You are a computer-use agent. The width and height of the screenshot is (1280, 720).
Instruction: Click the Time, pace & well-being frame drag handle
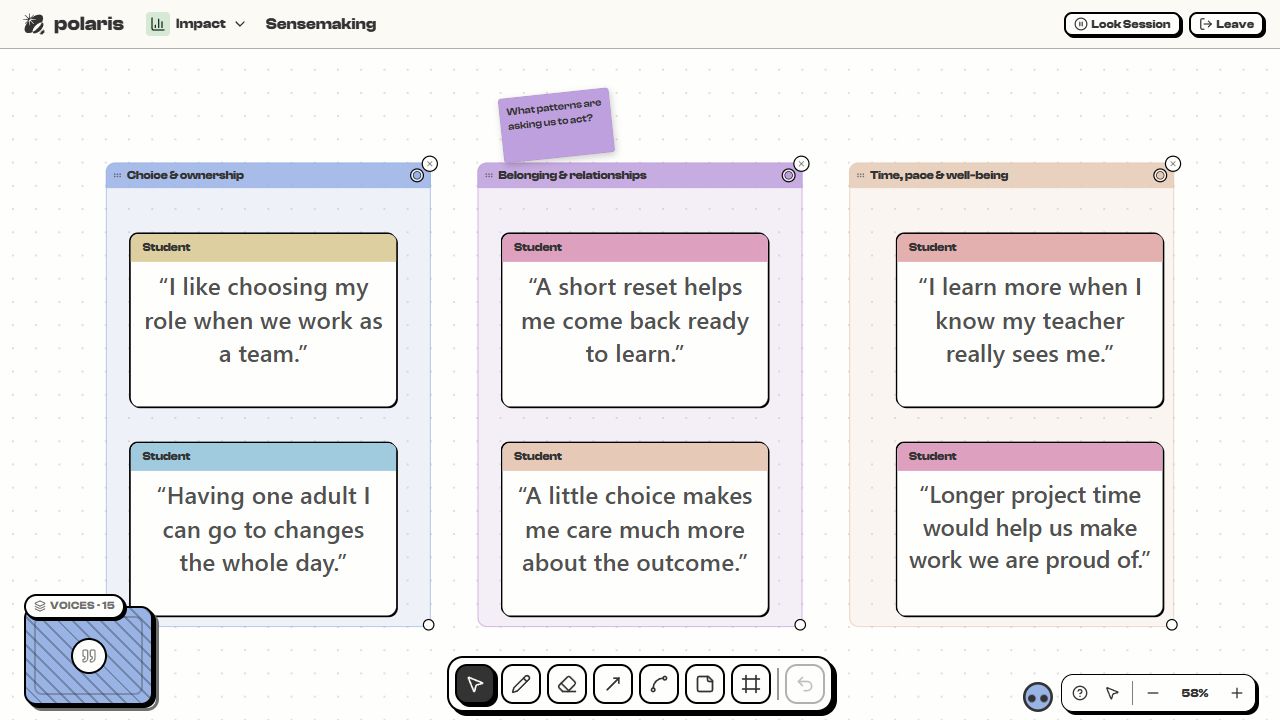(x=860, y=175)
